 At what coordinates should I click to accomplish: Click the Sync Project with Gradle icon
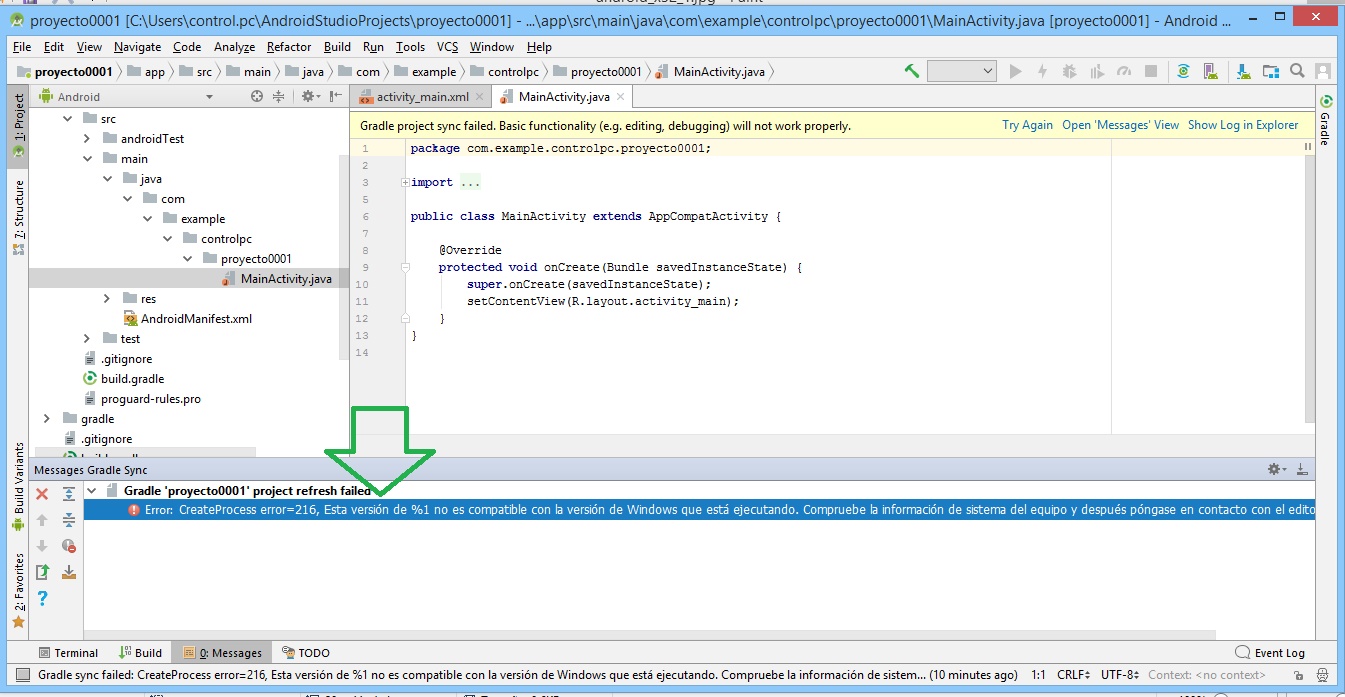coord(1183,71)
